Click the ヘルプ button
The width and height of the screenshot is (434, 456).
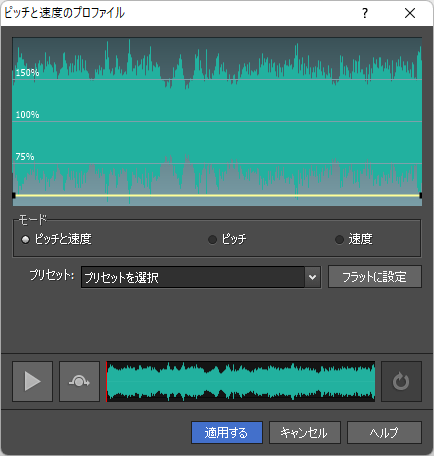click(384, 433)
